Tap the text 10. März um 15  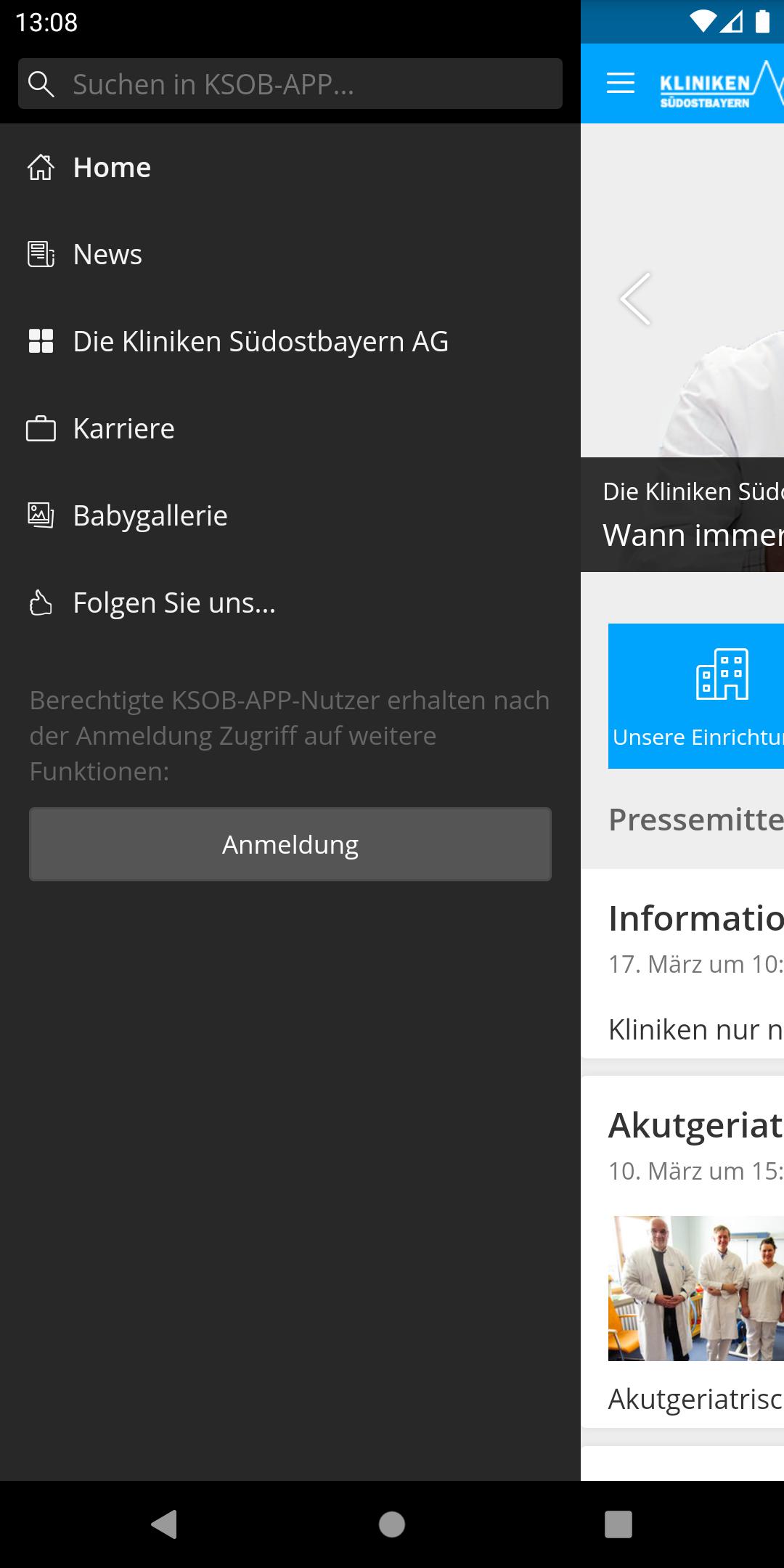(x=695, y=1171)
